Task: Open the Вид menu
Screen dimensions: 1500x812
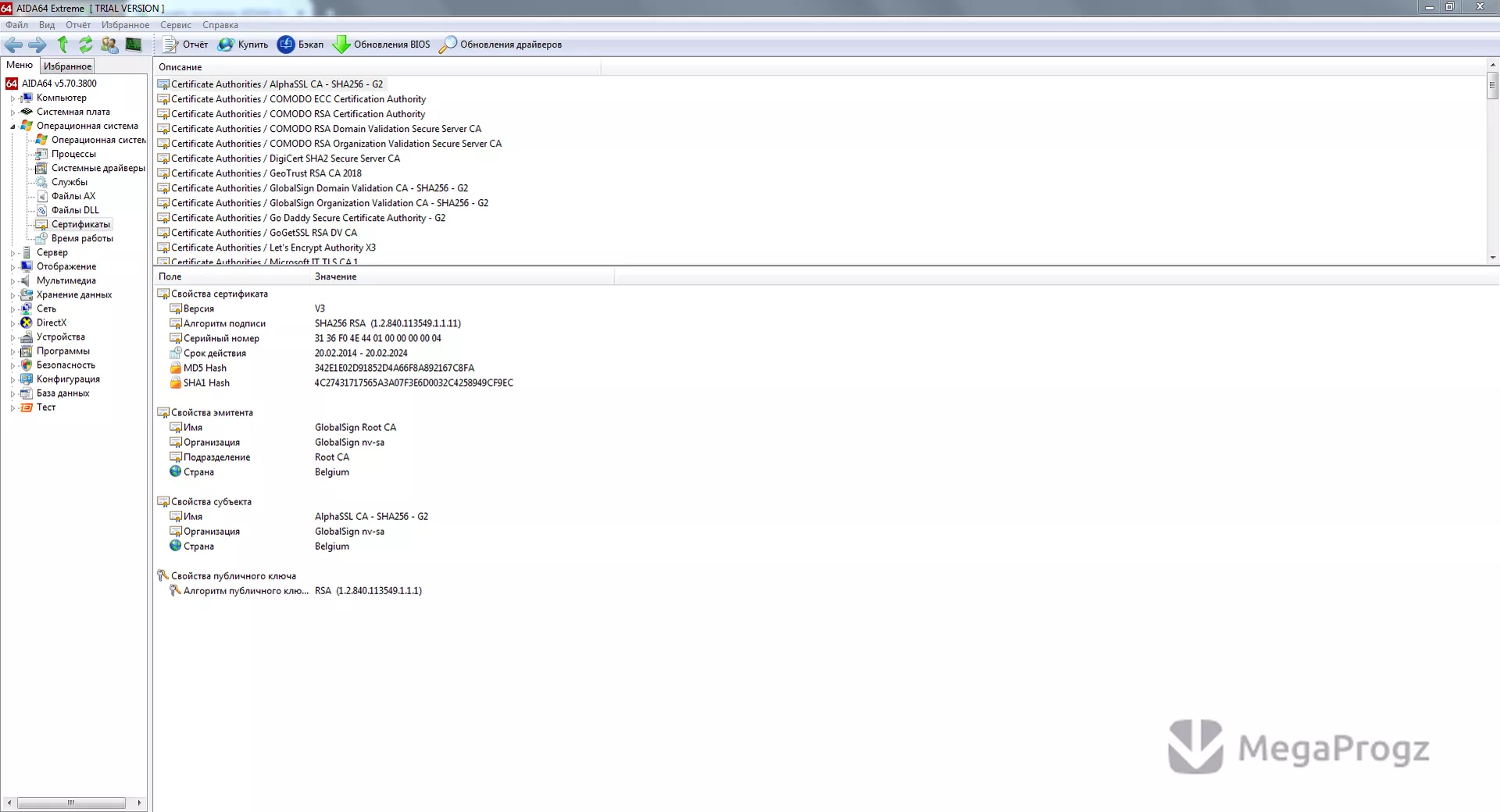Action: point(47,25)
